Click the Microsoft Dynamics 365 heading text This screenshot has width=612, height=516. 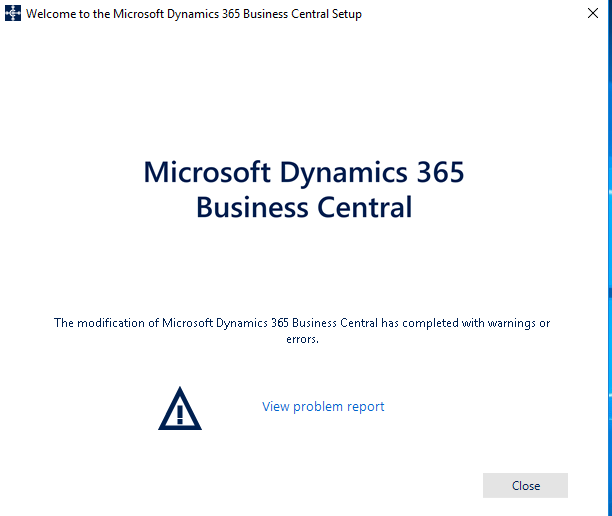(x=304, y=172)
